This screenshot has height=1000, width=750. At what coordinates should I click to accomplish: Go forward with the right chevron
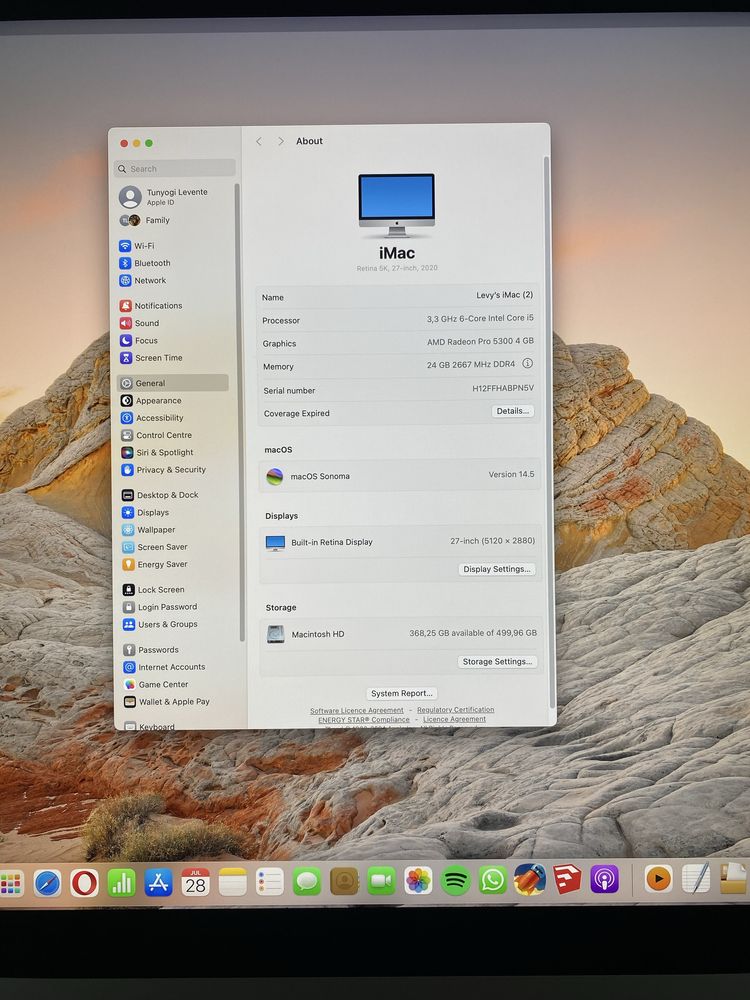(281, 141)
